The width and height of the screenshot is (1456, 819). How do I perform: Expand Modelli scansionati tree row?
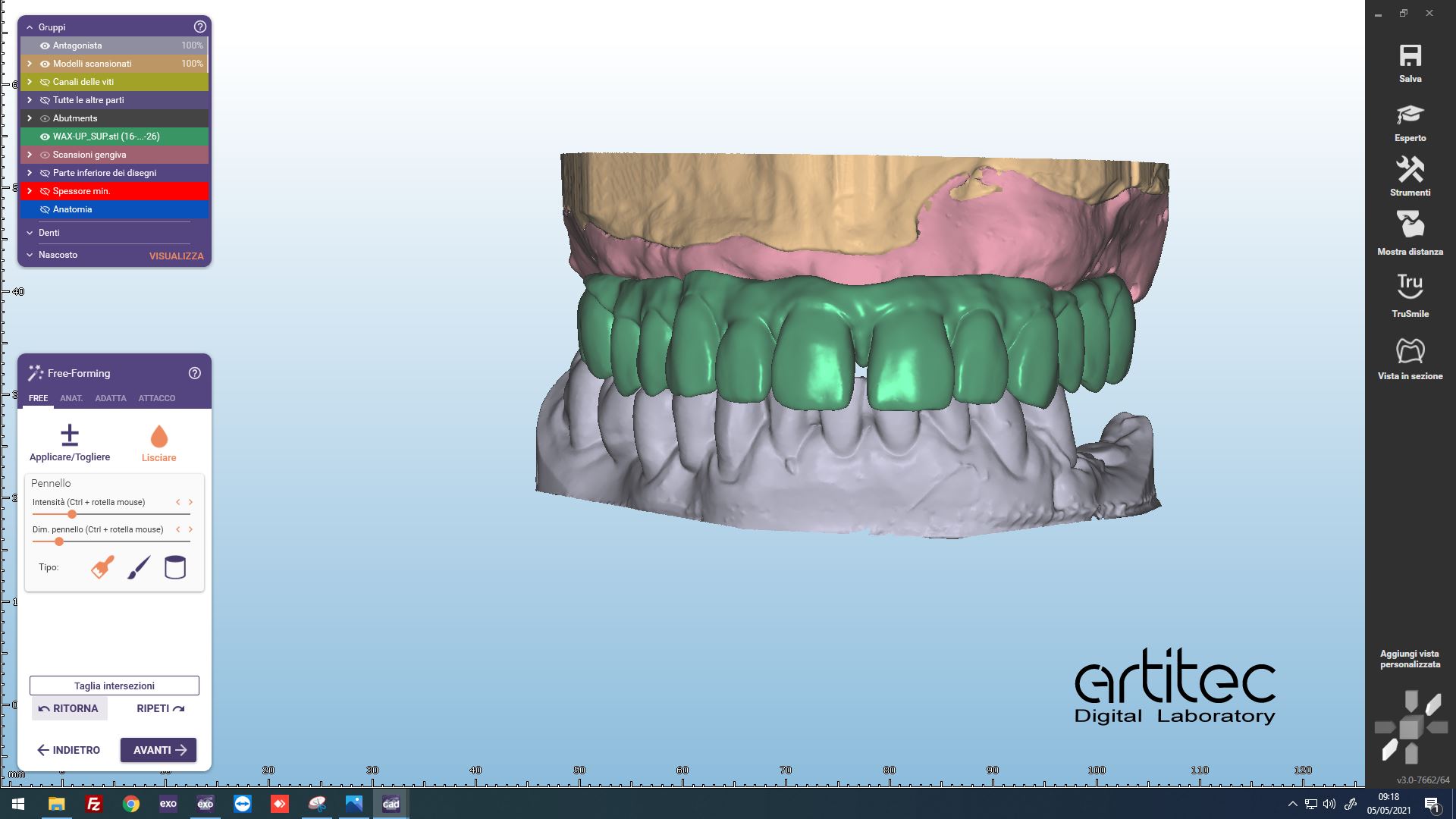coord(30,64)
